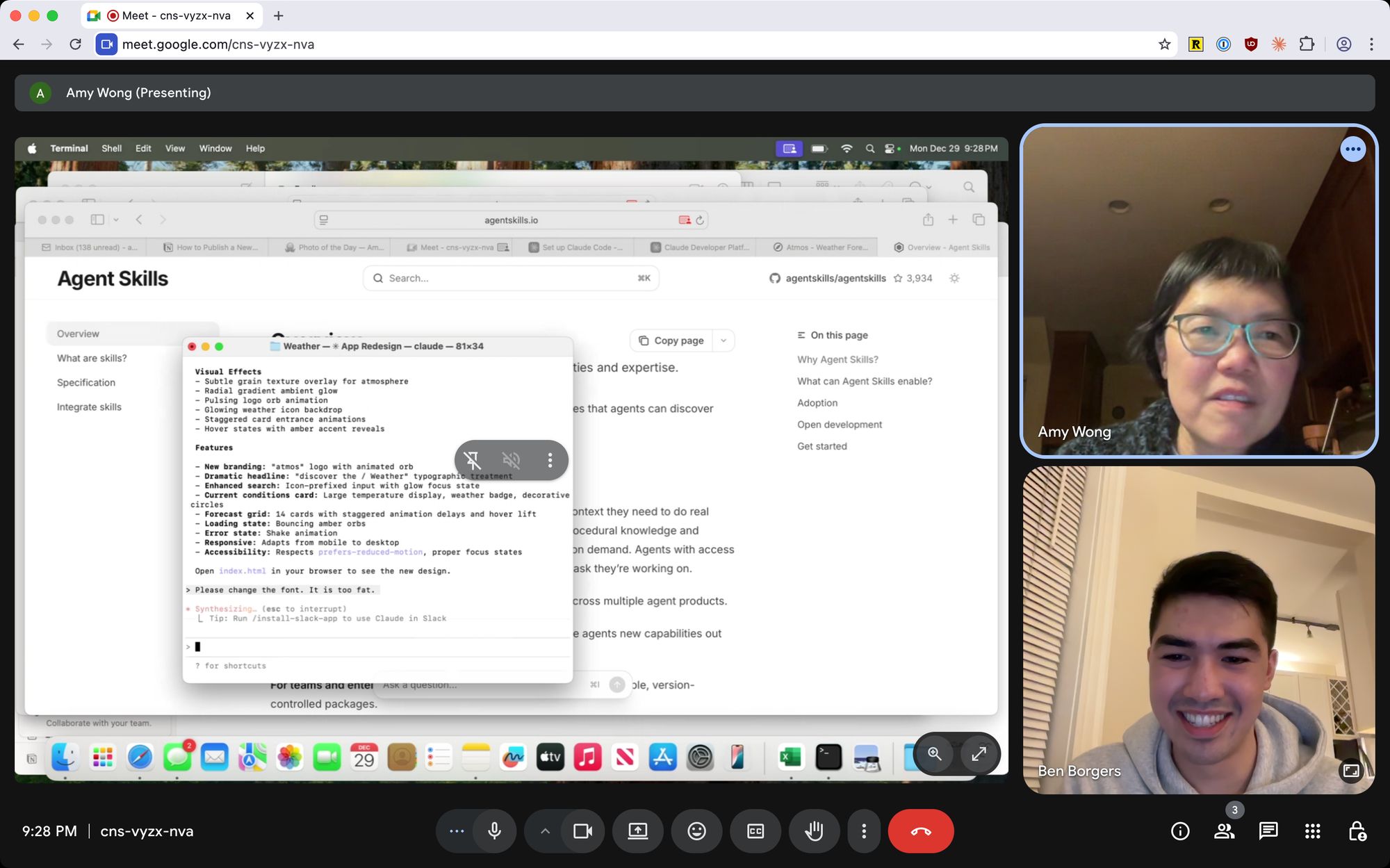This screenshot has width=1390, height=868.
Task: Start presenting your screen
Action: pyautogui.click(x=637, y=831)
